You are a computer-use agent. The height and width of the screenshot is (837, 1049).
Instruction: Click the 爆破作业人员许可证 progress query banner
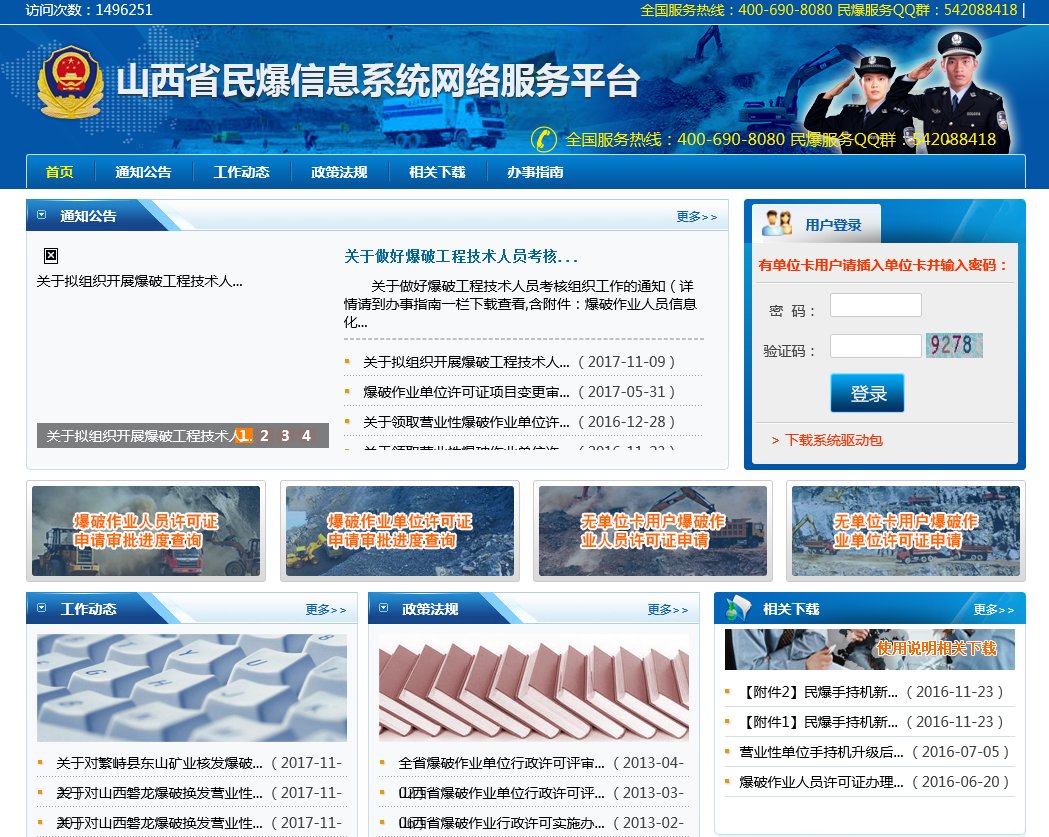pos(146,530)
